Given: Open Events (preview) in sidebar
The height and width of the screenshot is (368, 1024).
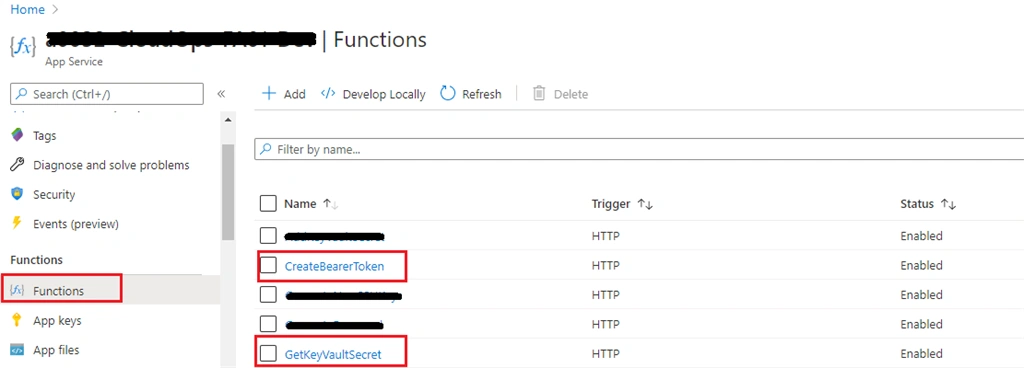Looking at the screenshot, I should tap(76, 224).
